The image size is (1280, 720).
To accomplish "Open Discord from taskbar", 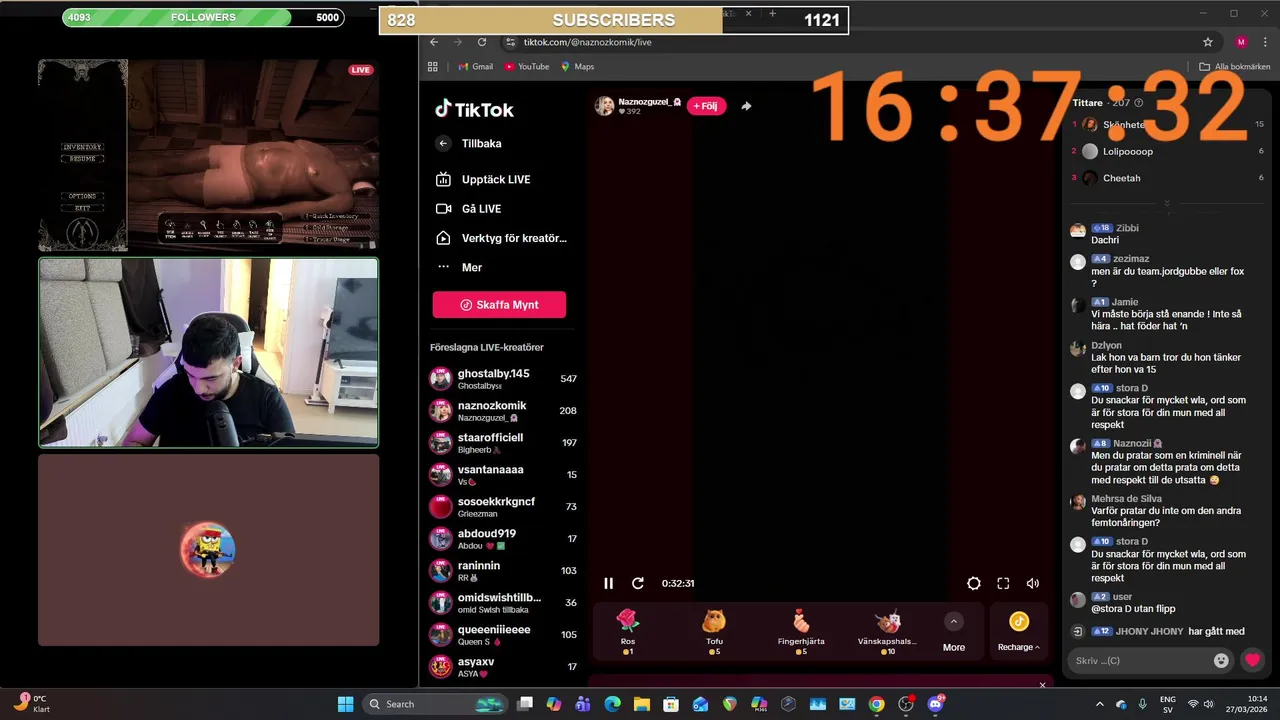I will (937, 704).
